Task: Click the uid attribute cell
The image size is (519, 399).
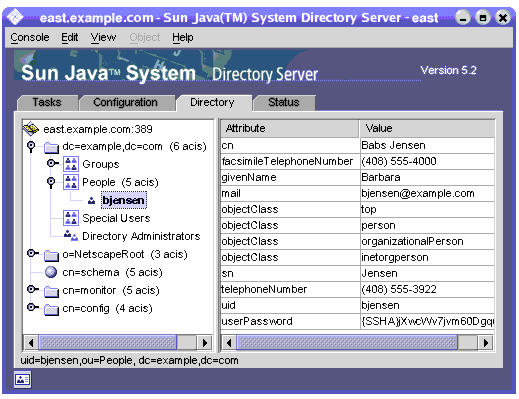Action: [290, 306]
